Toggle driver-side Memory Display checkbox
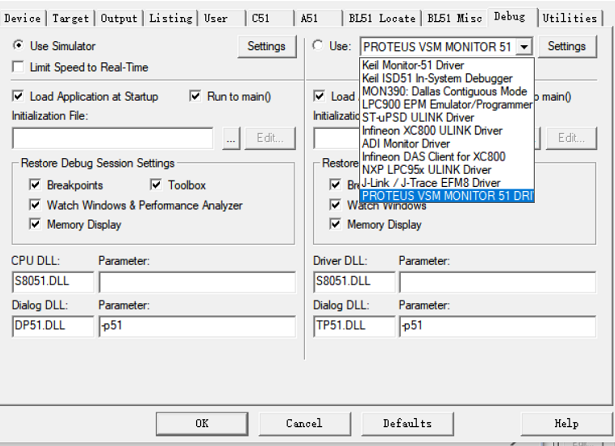The height and width of the screenshot is (446, 615). 335,224
